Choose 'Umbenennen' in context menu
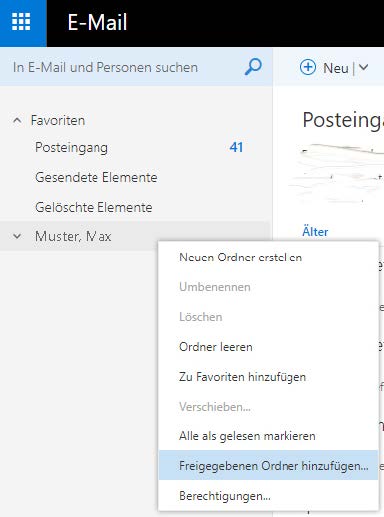Image resolution: width=384 pixels, height=517 pixels. tap(268, 287)
